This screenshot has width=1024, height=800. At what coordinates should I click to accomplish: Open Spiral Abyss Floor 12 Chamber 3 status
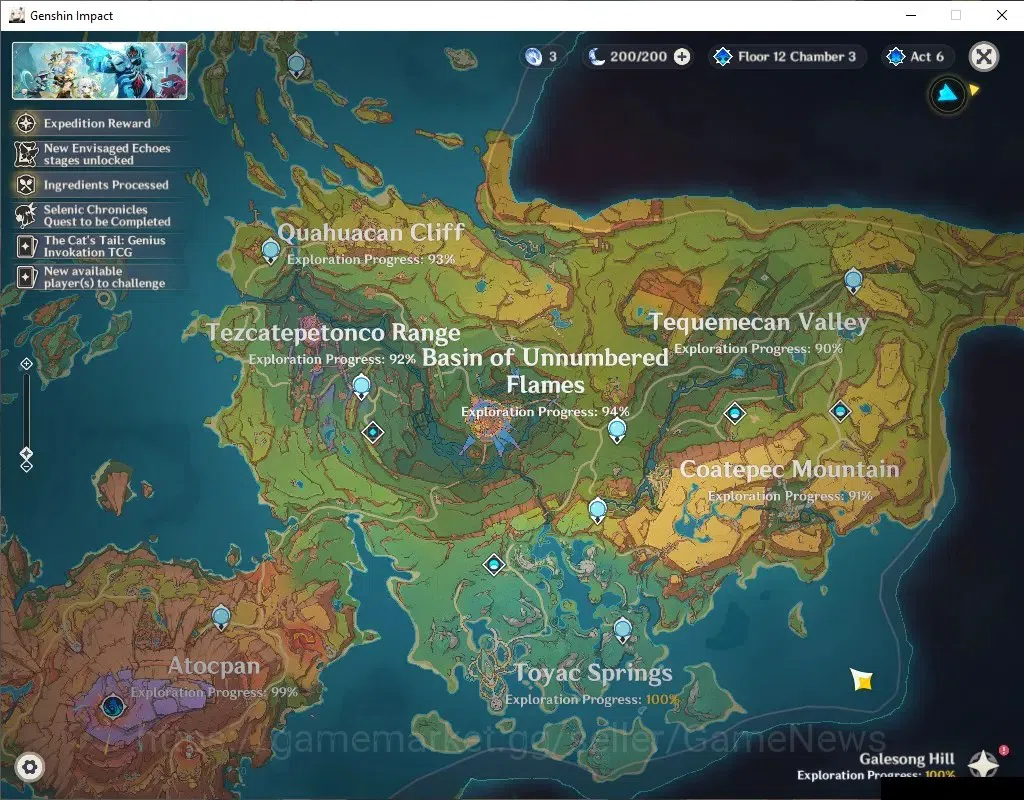pyautogui.click(x=788, y=57)
